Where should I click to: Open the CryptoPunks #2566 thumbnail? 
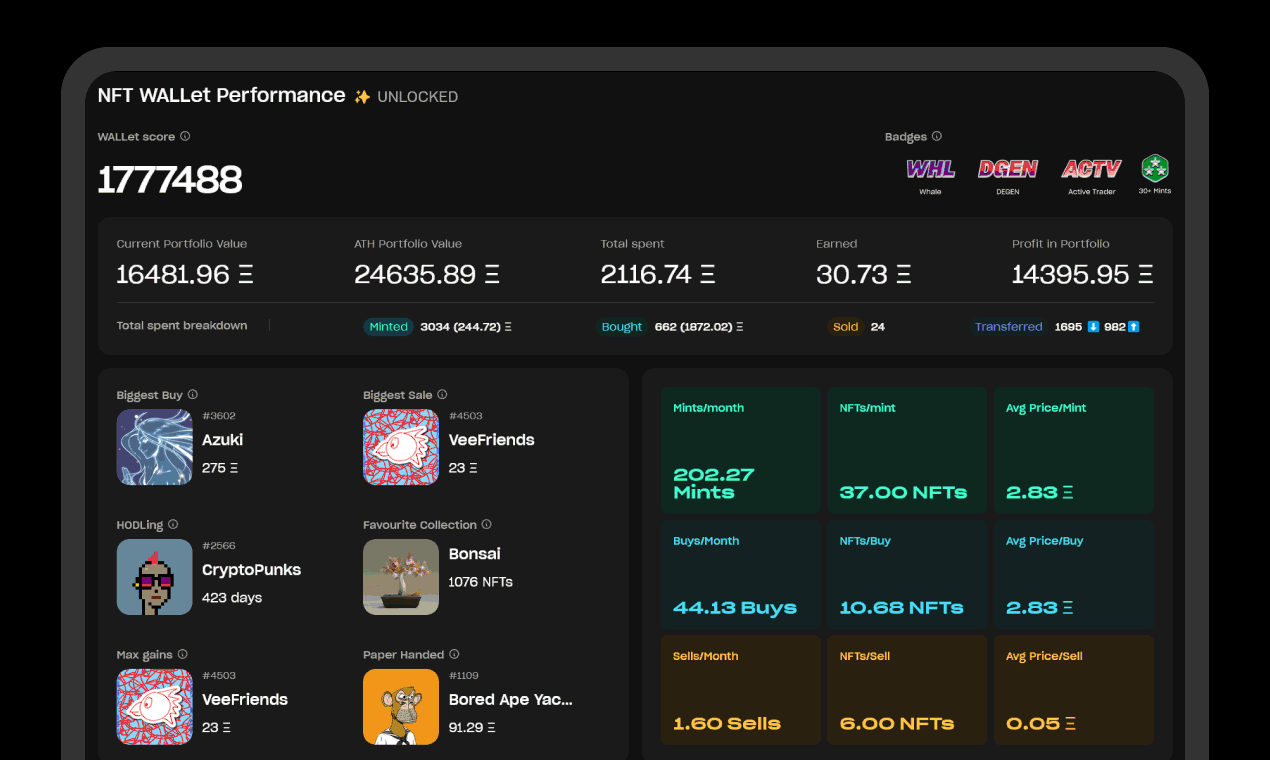click(x=154, y=577)
